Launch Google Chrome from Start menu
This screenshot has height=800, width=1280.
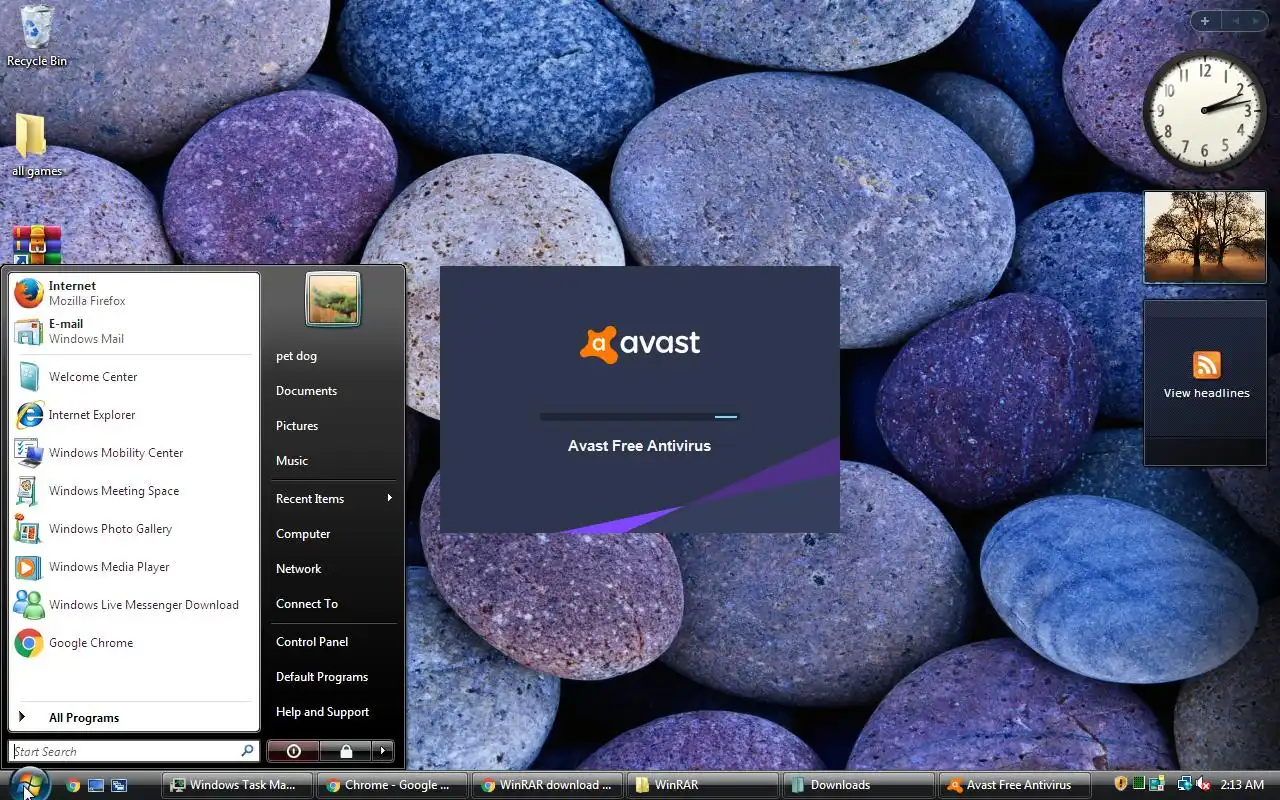[134, 643]
